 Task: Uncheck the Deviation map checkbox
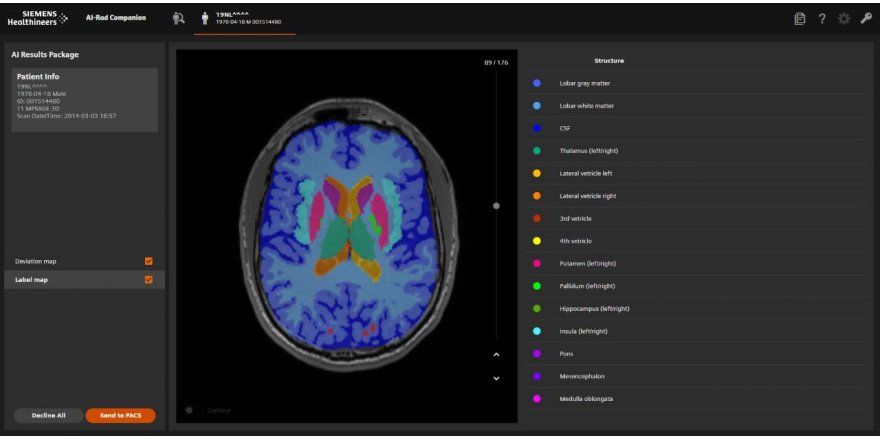tap(149, 261)
